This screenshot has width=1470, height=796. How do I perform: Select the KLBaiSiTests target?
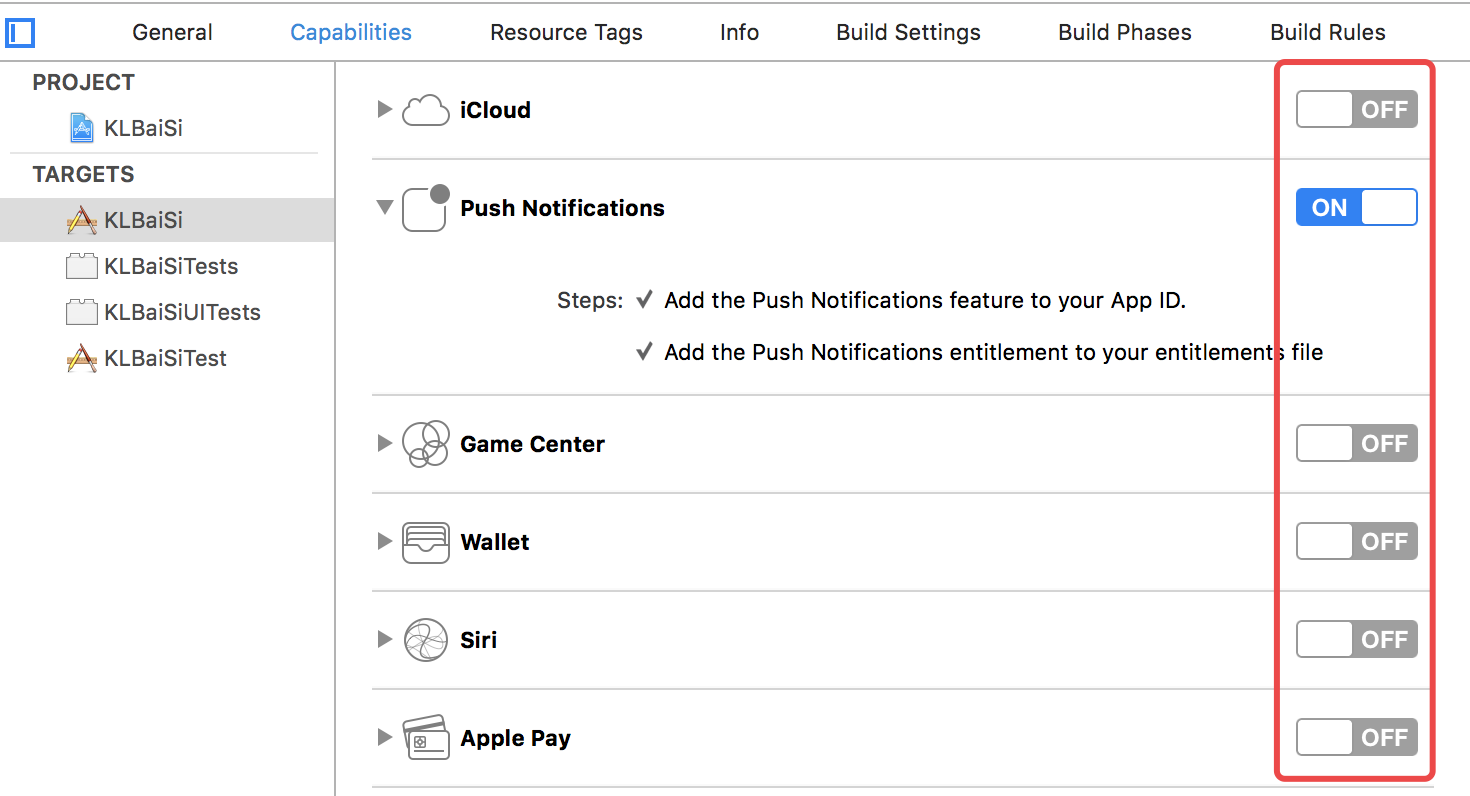(x=171, y=266)
